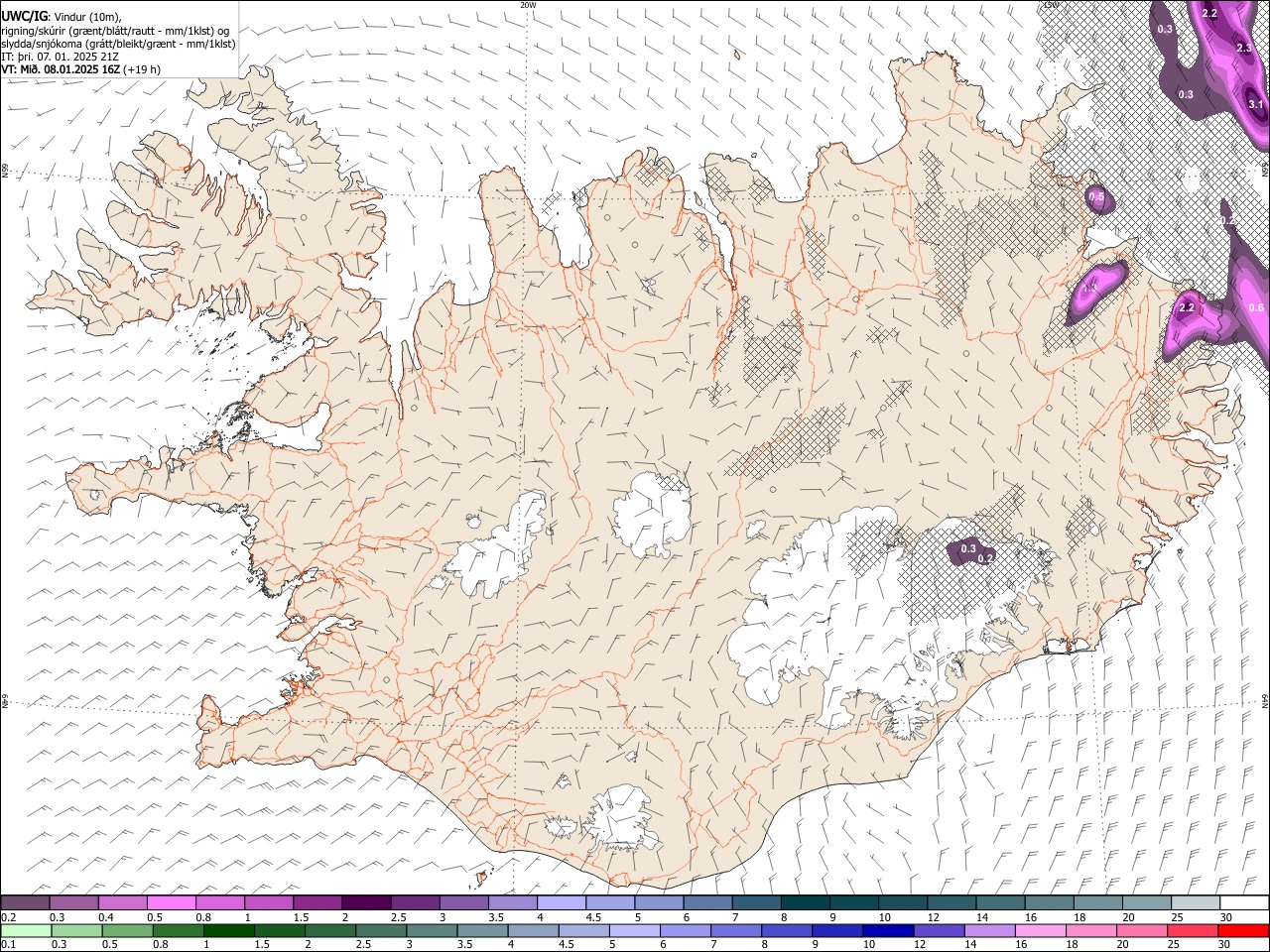This screenshot has width=1270, height=952.
Task: Click the 'Vindur (10m)' legend text
Action: 88,17
